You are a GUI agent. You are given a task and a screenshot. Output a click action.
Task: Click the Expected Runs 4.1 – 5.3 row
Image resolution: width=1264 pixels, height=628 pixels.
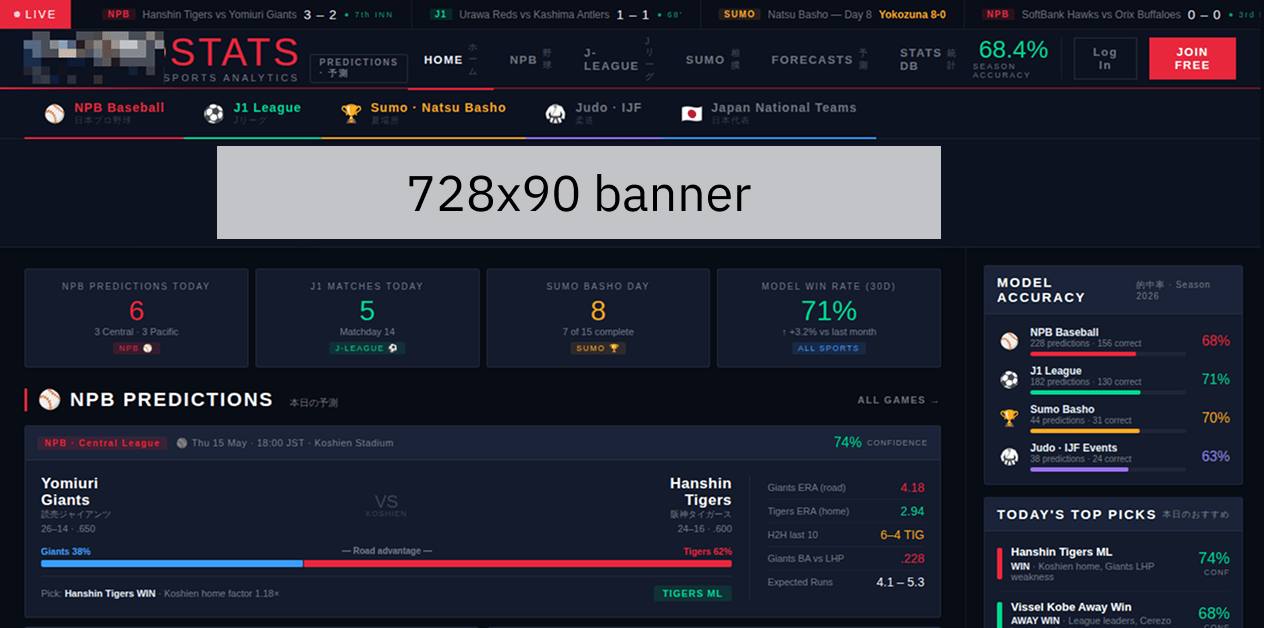846,582
